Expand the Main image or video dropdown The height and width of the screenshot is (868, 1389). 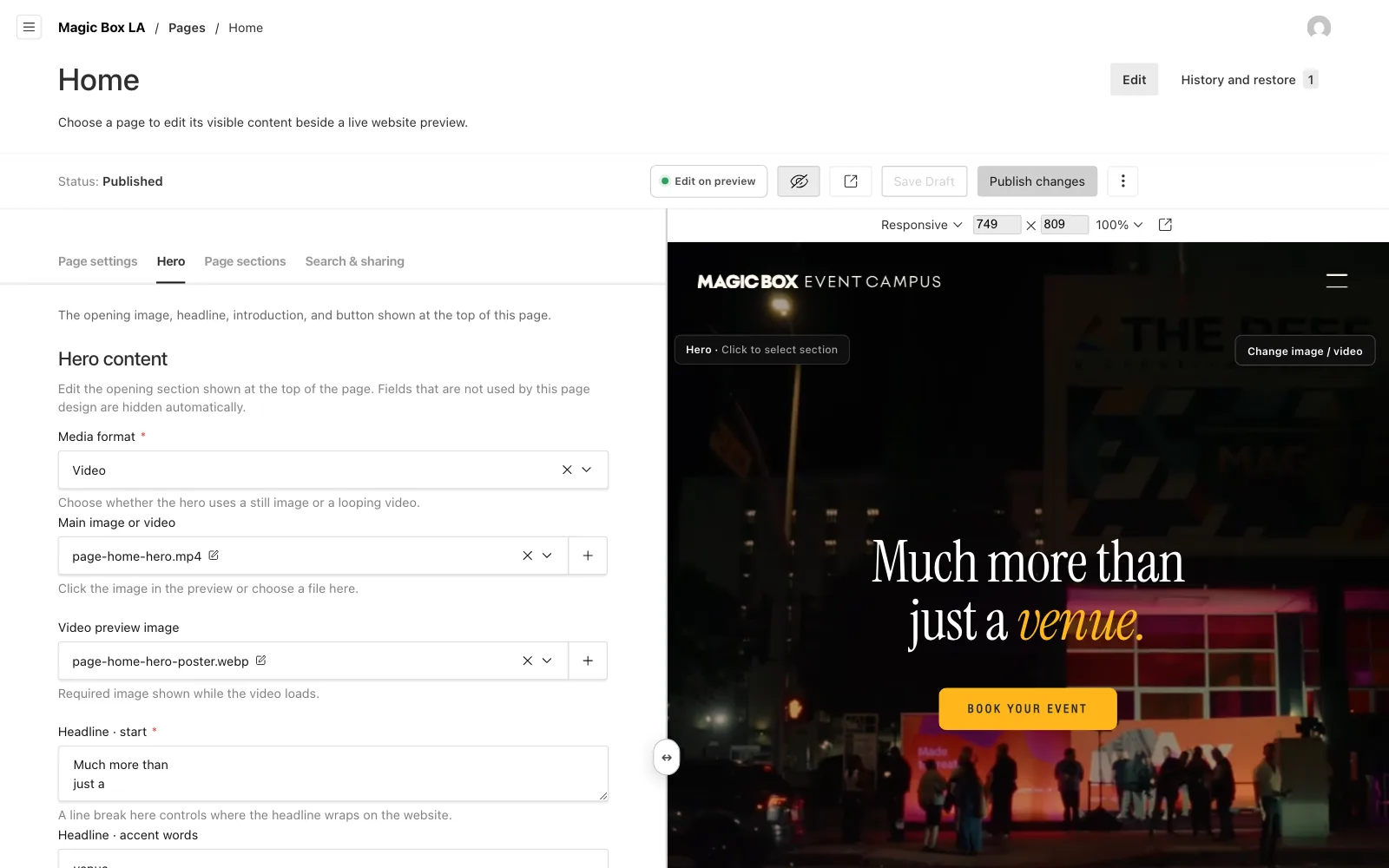tap(547, 556)
